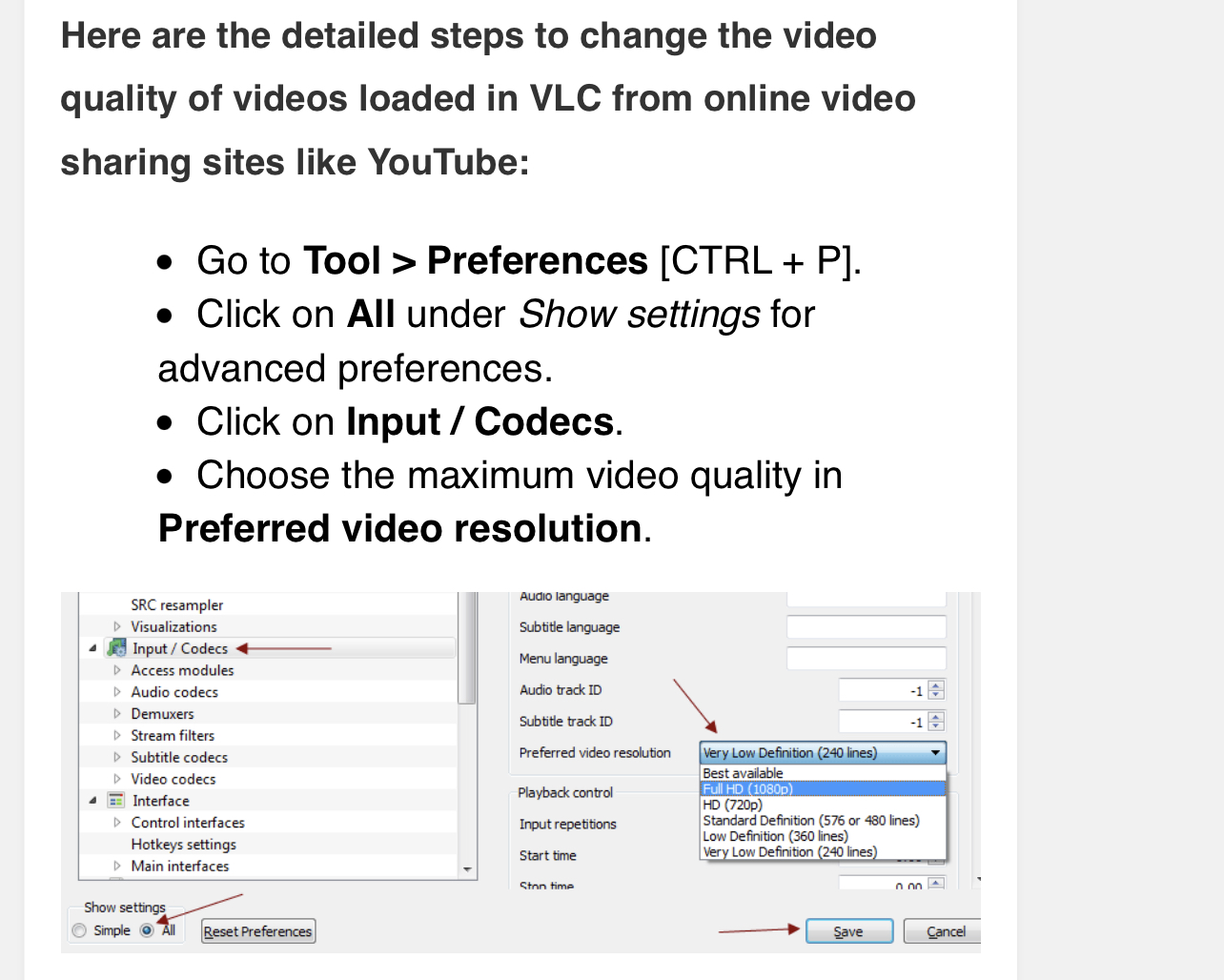The width and height of the screenshot is (1224, 980).
Task: Click the Interface category icon in tree
Action: 116,801
